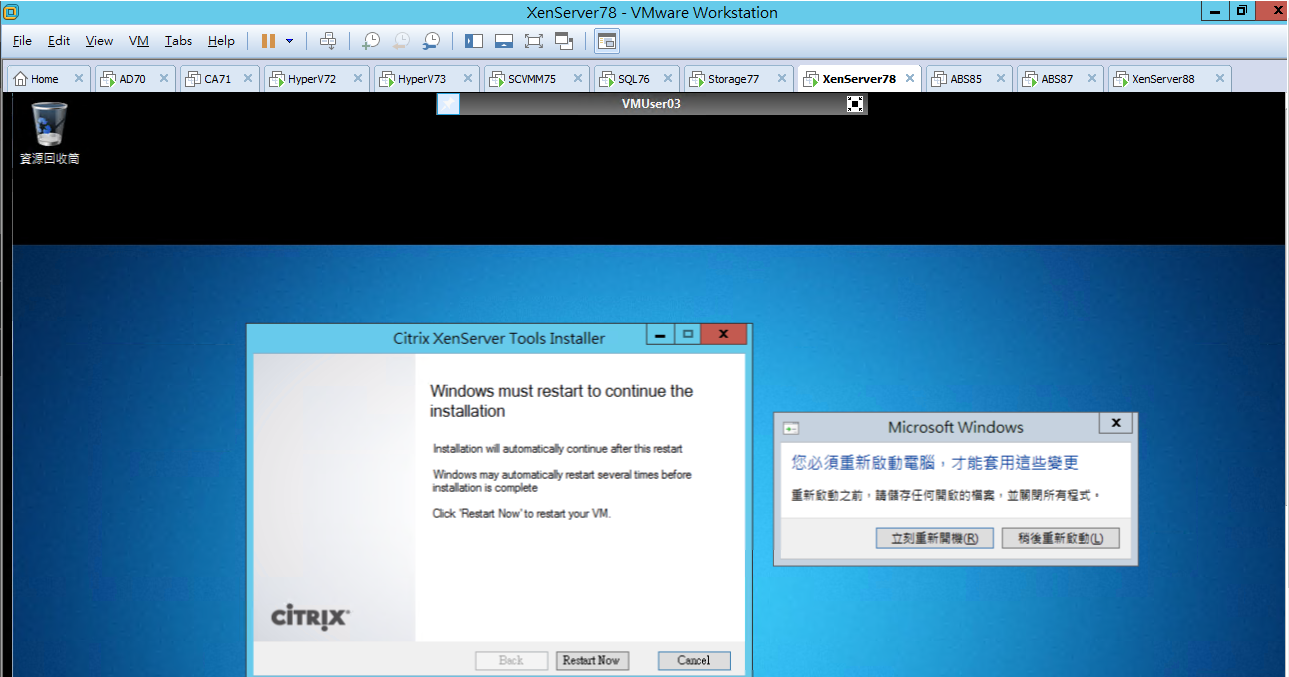Close the Citrix XenServer Tools Installer window
Viewport: 1289px width, 677px height.
pos(724,335)
